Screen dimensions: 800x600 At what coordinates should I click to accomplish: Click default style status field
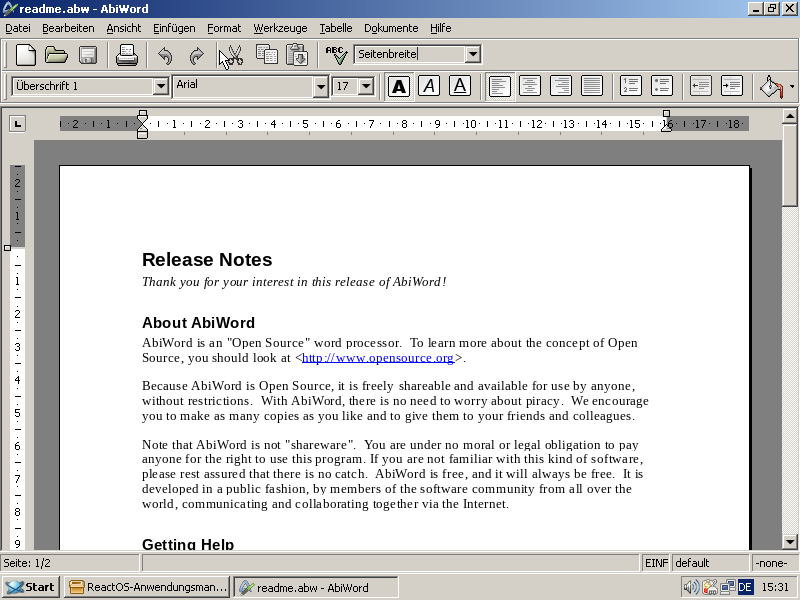[x=711, y=563]
